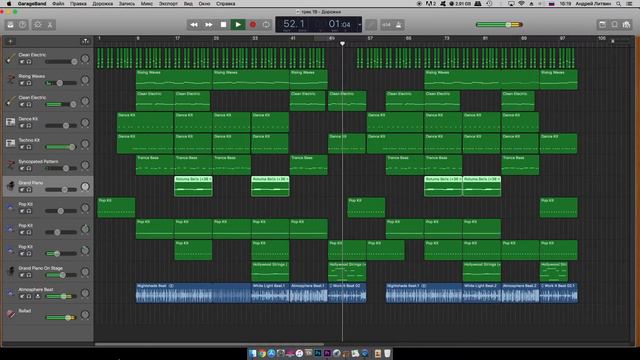
Task: Open the Справка menu
Action: (x=226, y=4)
